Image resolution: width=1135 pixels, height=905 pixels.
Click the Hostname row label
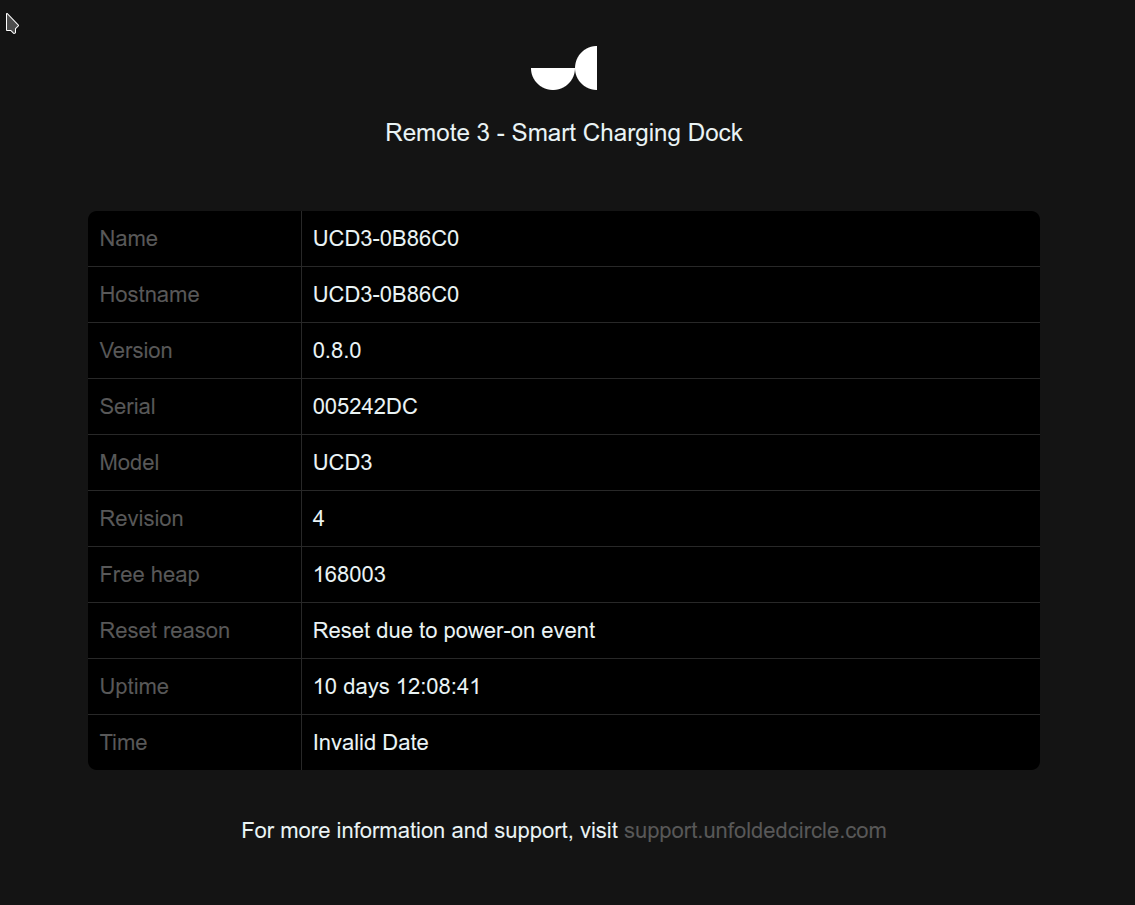(x=149, y=295)
